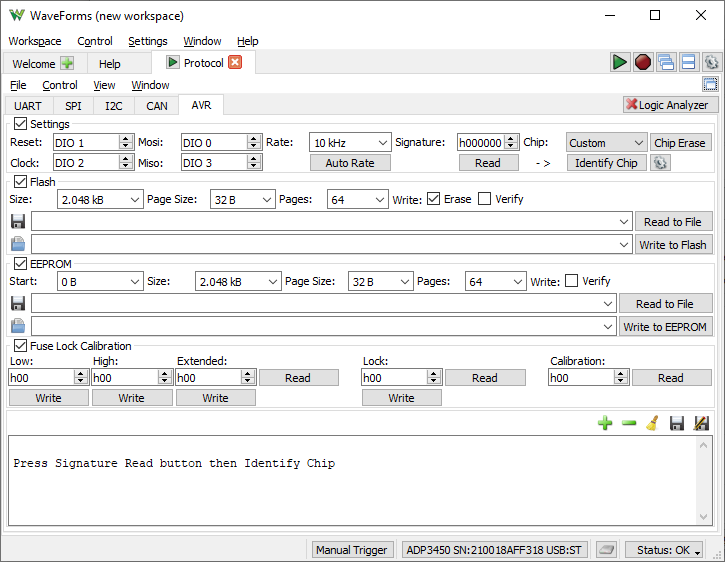Screen dimensions: 725x562
Task: Click the Flash save floppy disk icon
Action: click(18, 221)
